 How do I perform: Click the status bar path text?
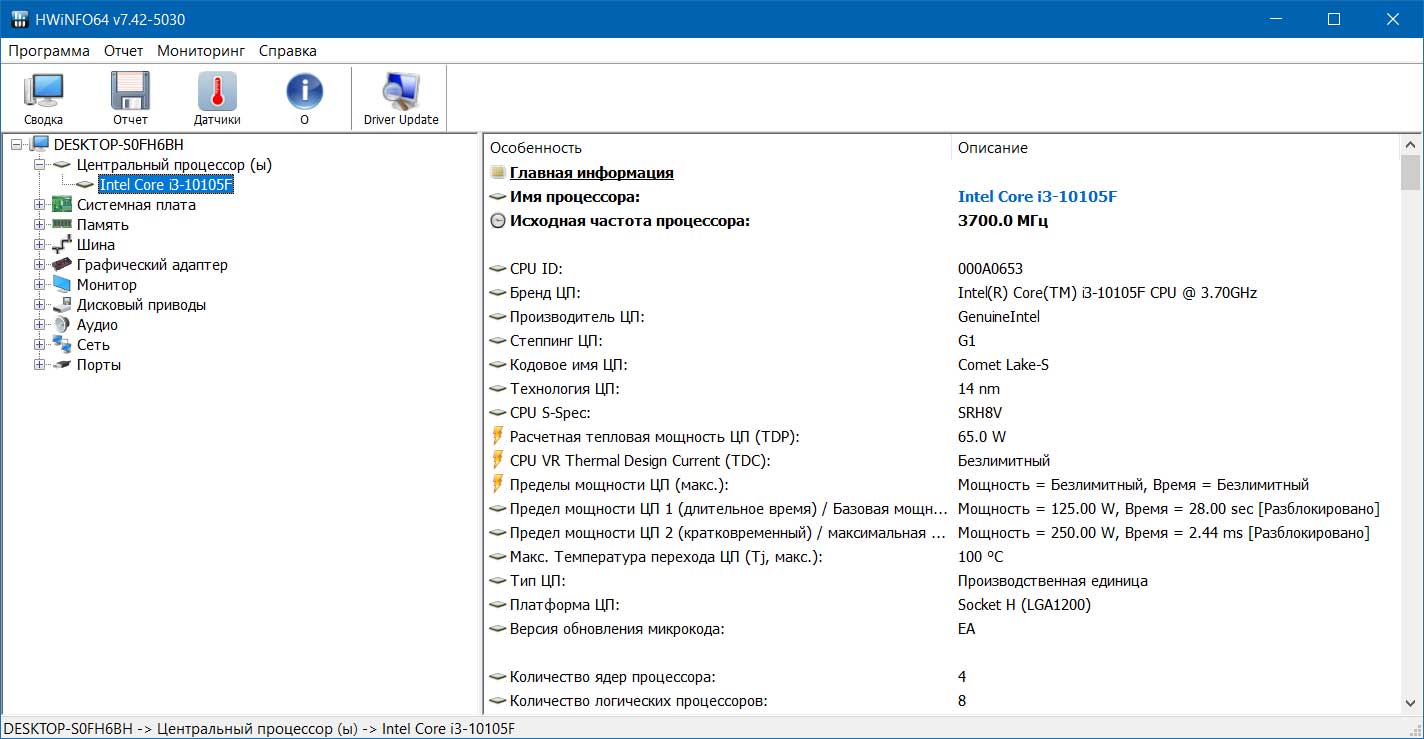[259, 728]
